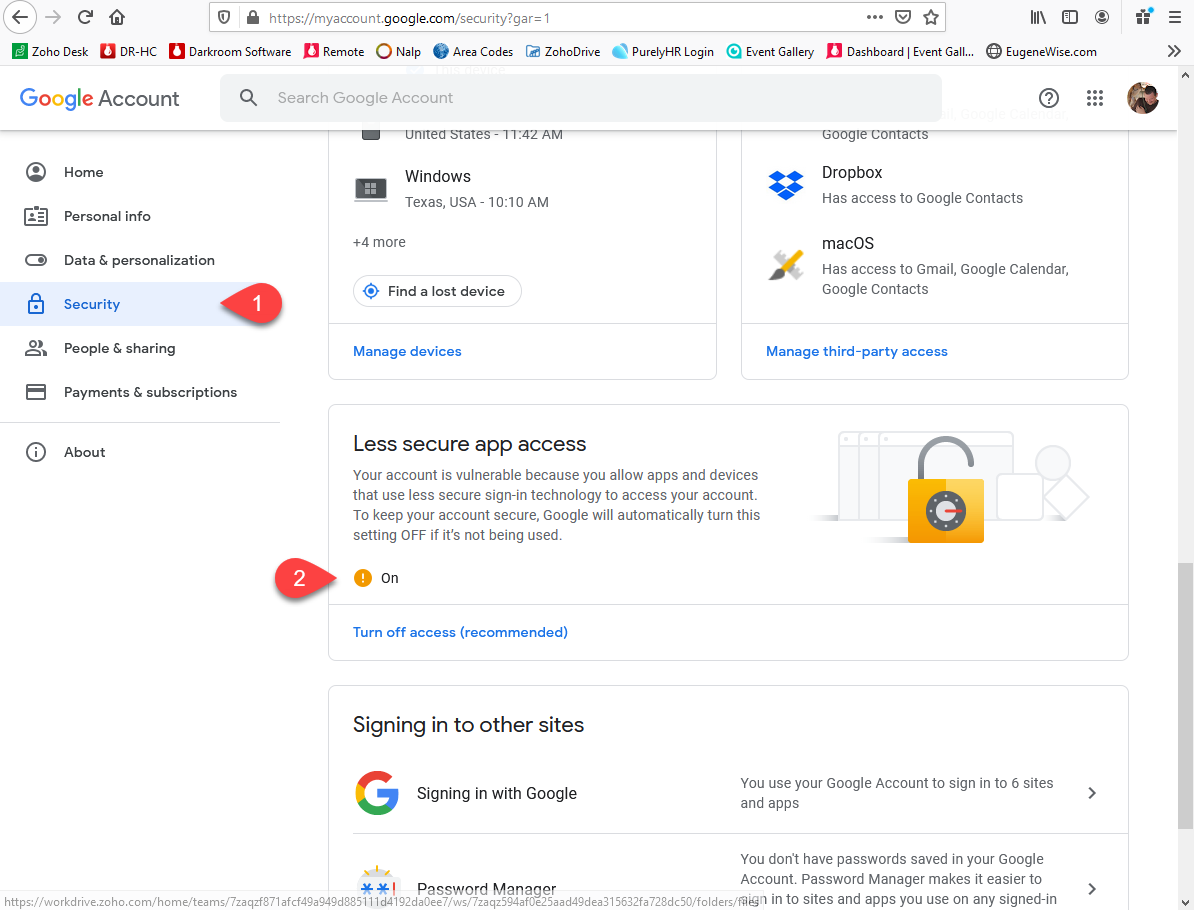Screen dimensions: 1194x910
Task: Expand the Password Manager section
Action: [1092, 888]
